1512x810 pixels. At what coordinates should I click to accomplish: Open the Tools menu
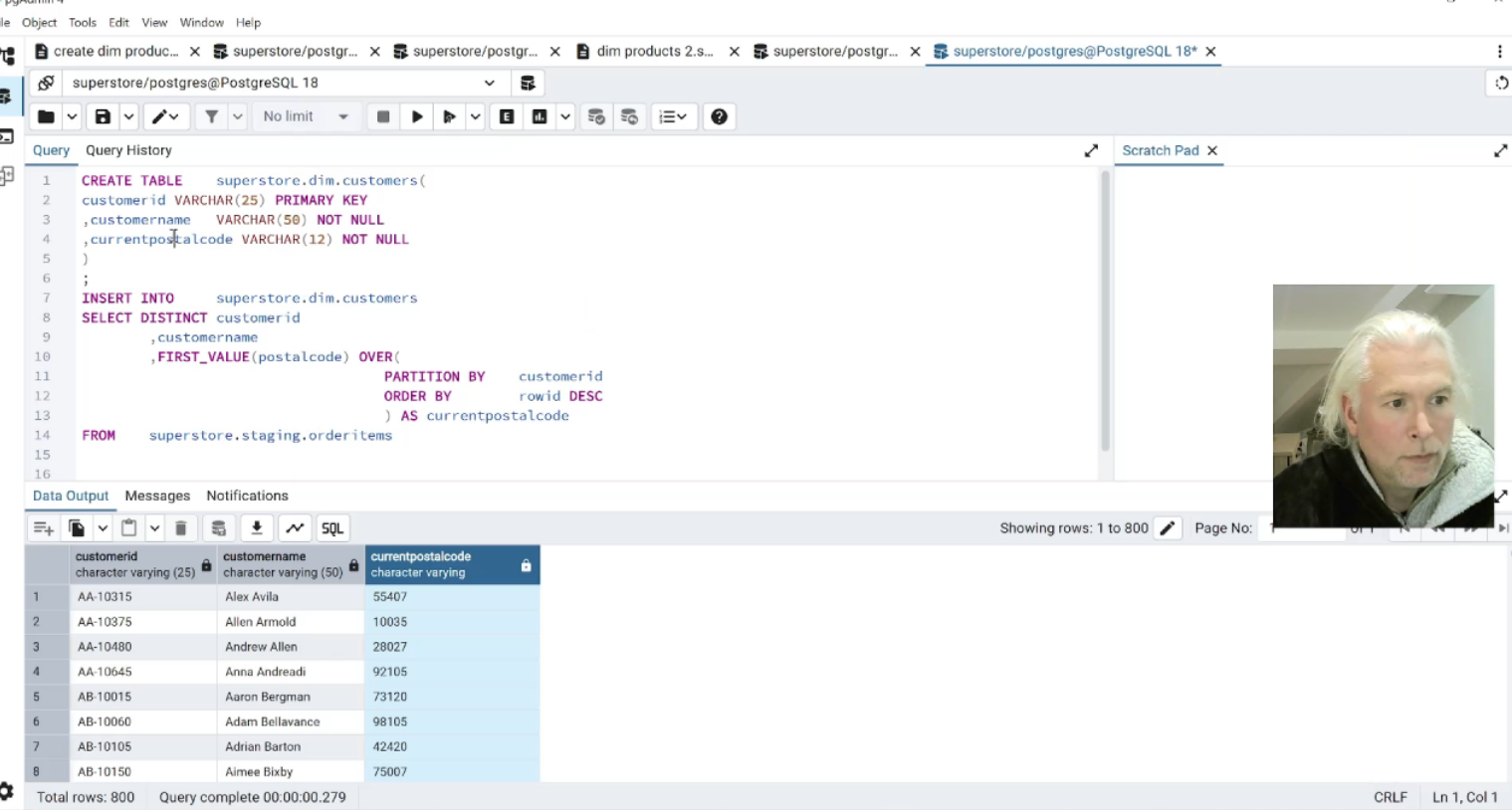click(x=83, y=22)
